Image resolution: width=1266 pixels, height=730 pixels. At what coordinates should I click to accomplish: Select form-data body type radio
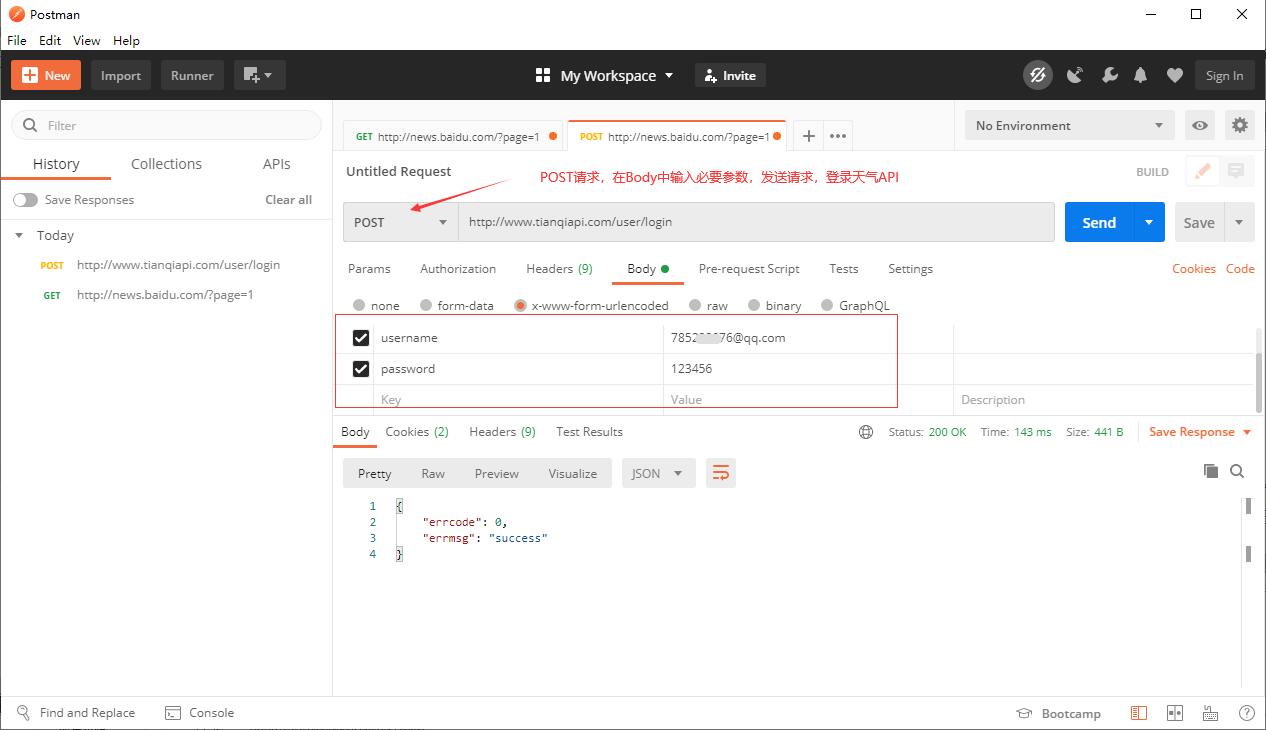[x=426, y=305]
